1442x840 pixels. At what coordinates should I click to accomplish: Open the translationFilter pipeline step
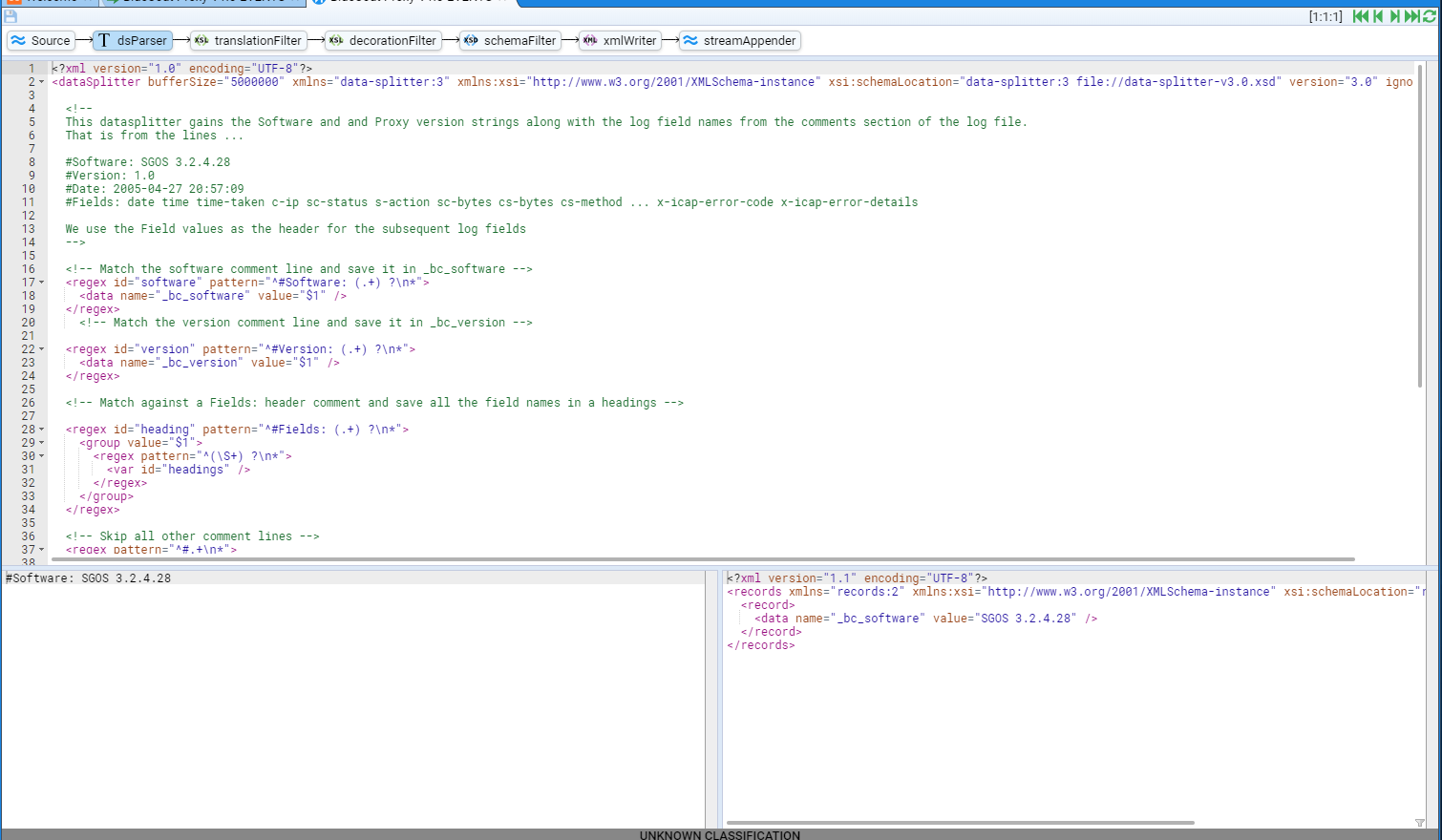[248, 40]
